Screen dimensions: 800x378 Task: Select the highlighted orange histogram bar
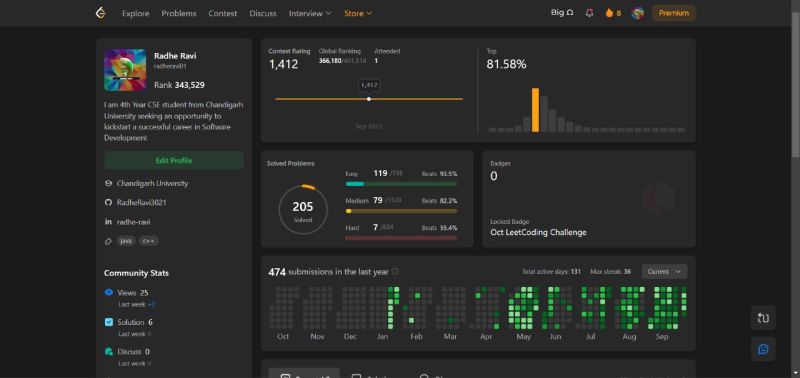535,110
